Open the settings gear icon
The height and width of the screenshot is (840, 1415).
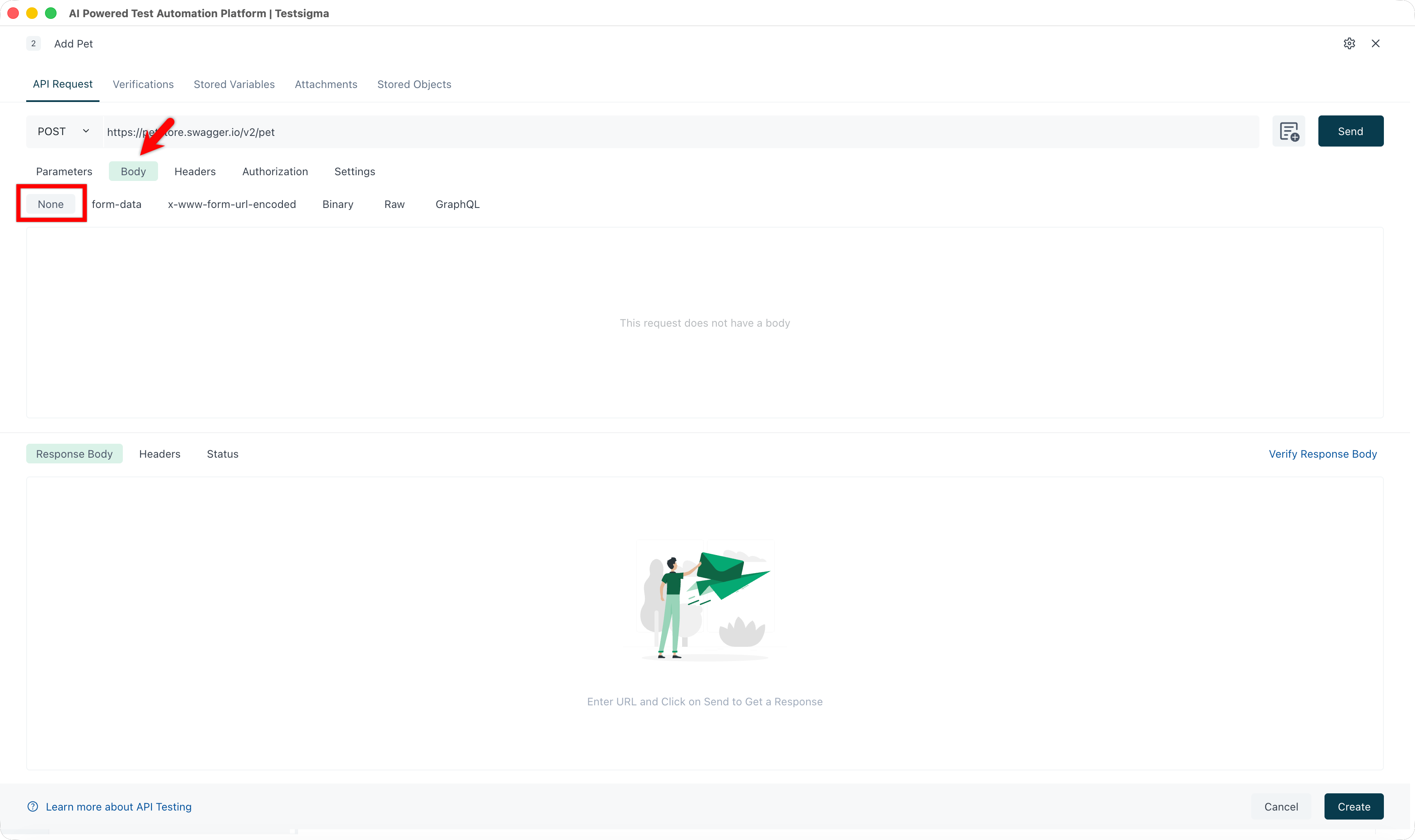pos(1349,43)
